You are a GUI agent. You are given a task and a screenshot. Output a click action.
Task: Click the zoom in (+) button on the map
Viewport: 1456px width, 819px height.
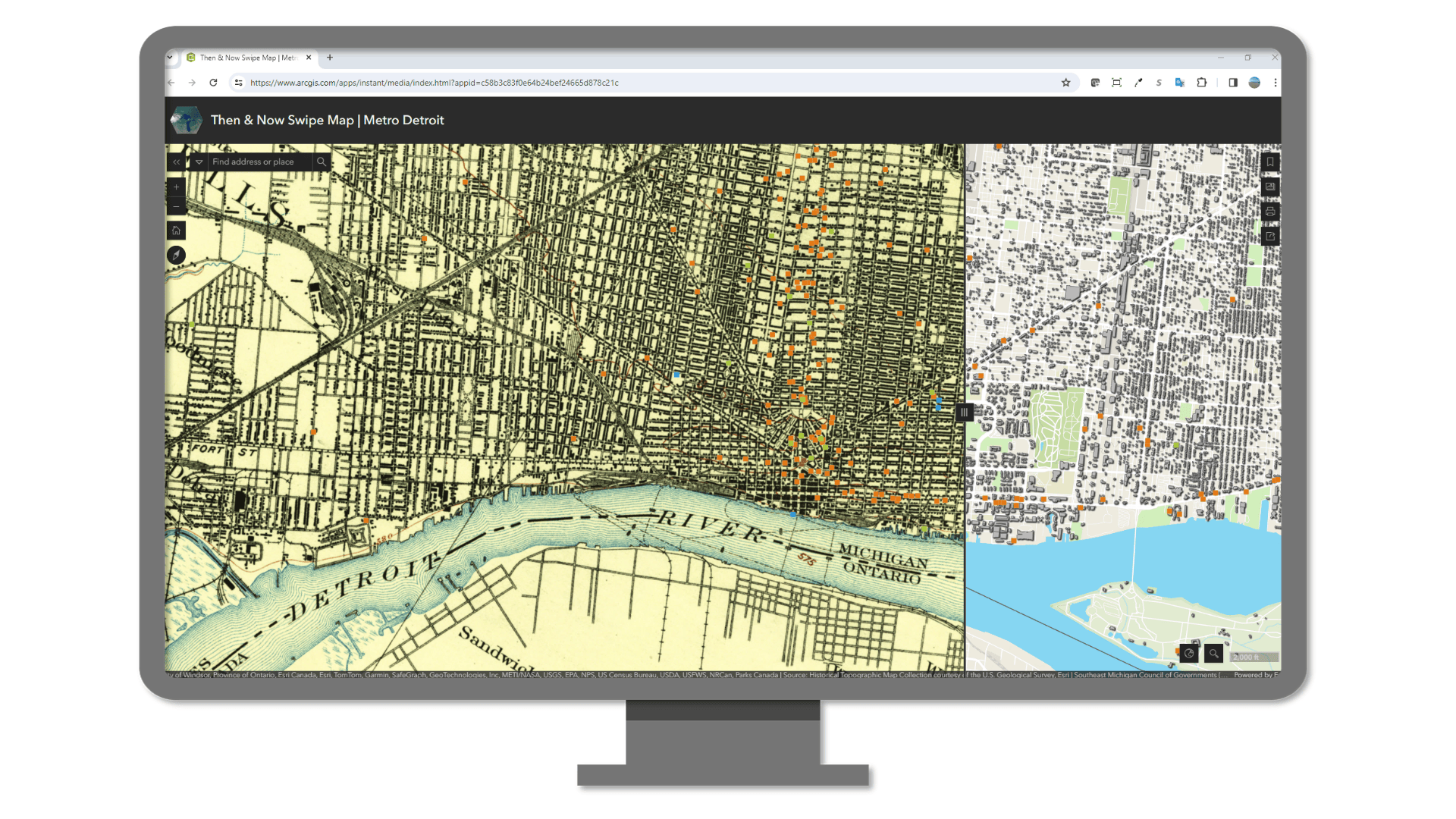(176, 187)
